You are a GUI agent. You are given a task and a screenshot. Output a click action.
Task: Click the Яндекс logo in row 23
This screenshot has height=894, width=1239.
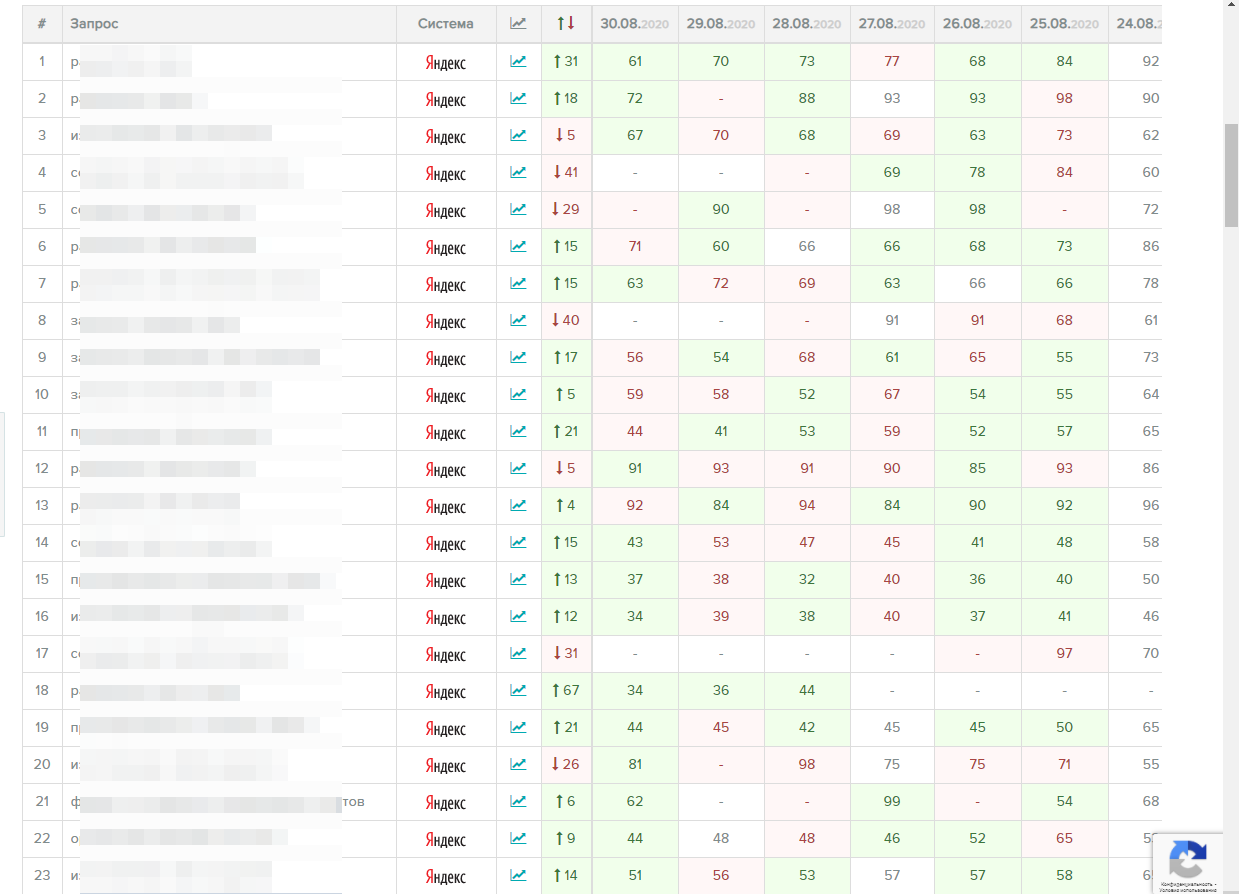[446, 876]
